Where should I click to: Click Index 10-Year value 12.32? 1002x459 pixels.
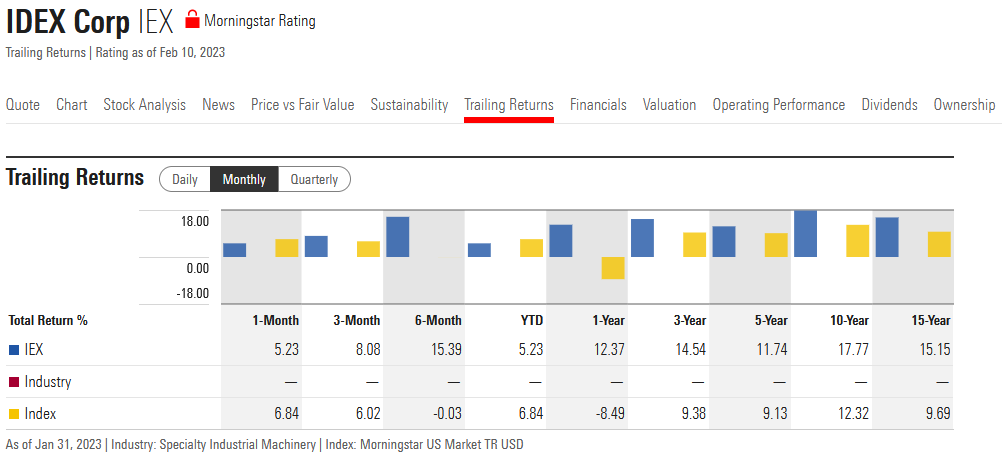click(853, 414)
